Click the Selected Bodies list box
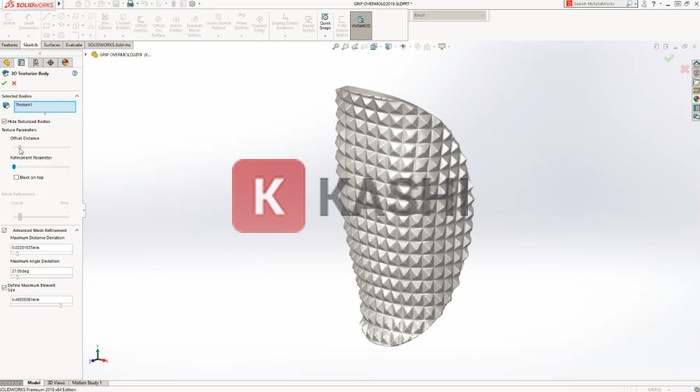This screenshot has height=392, width=700. pos(45,106)
